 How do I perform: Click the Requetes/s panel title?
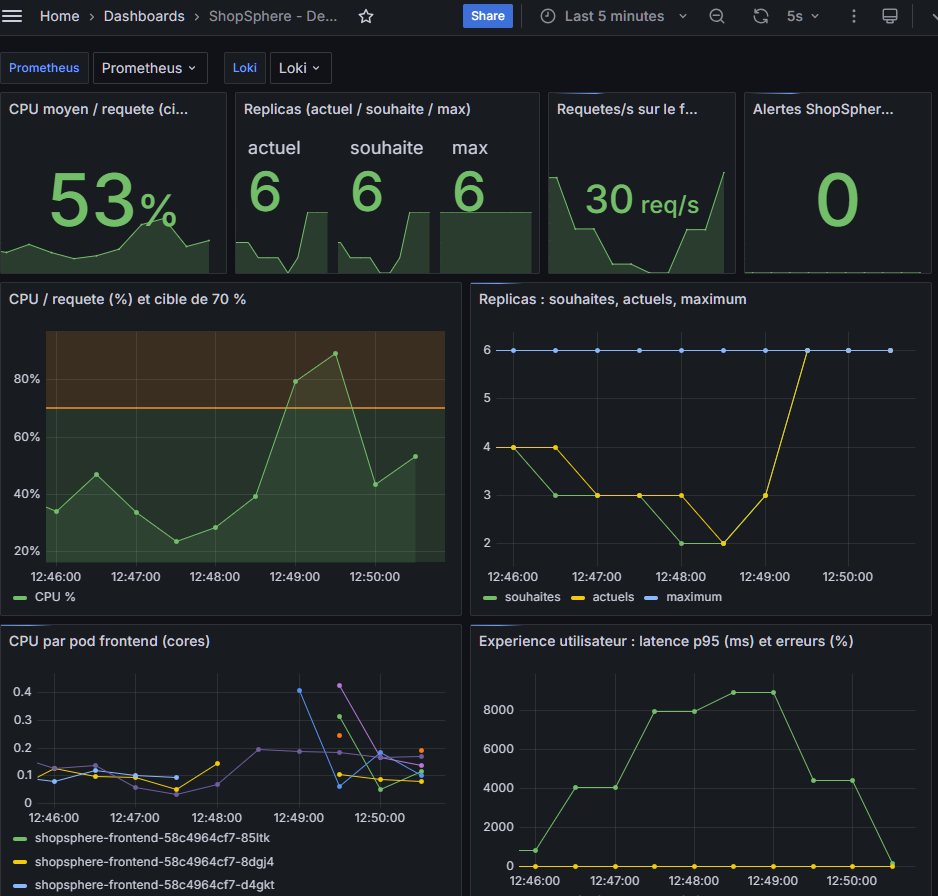pyautogui.click(x=627, y=109)
